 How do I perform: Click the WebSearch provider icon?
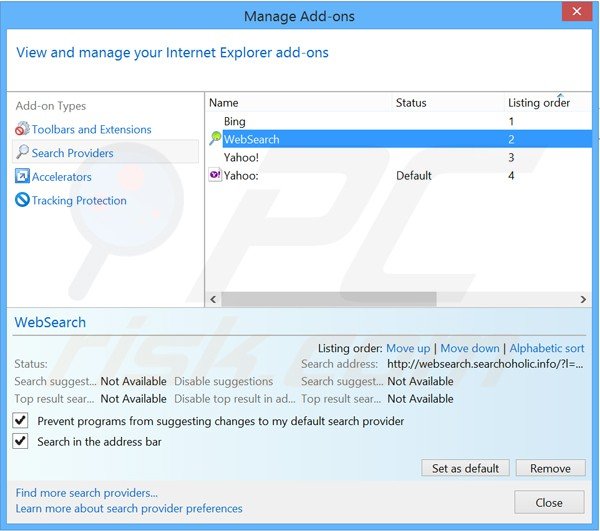pyautogui.click(x=215, y=139)
